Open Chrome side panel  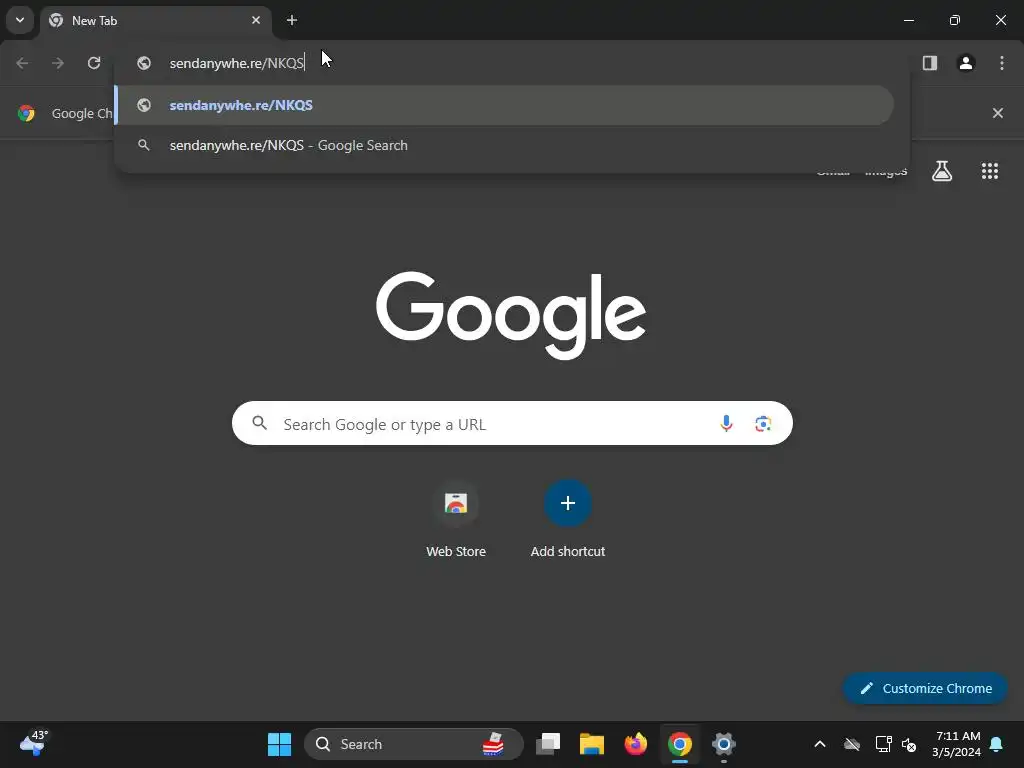(930, 63)
